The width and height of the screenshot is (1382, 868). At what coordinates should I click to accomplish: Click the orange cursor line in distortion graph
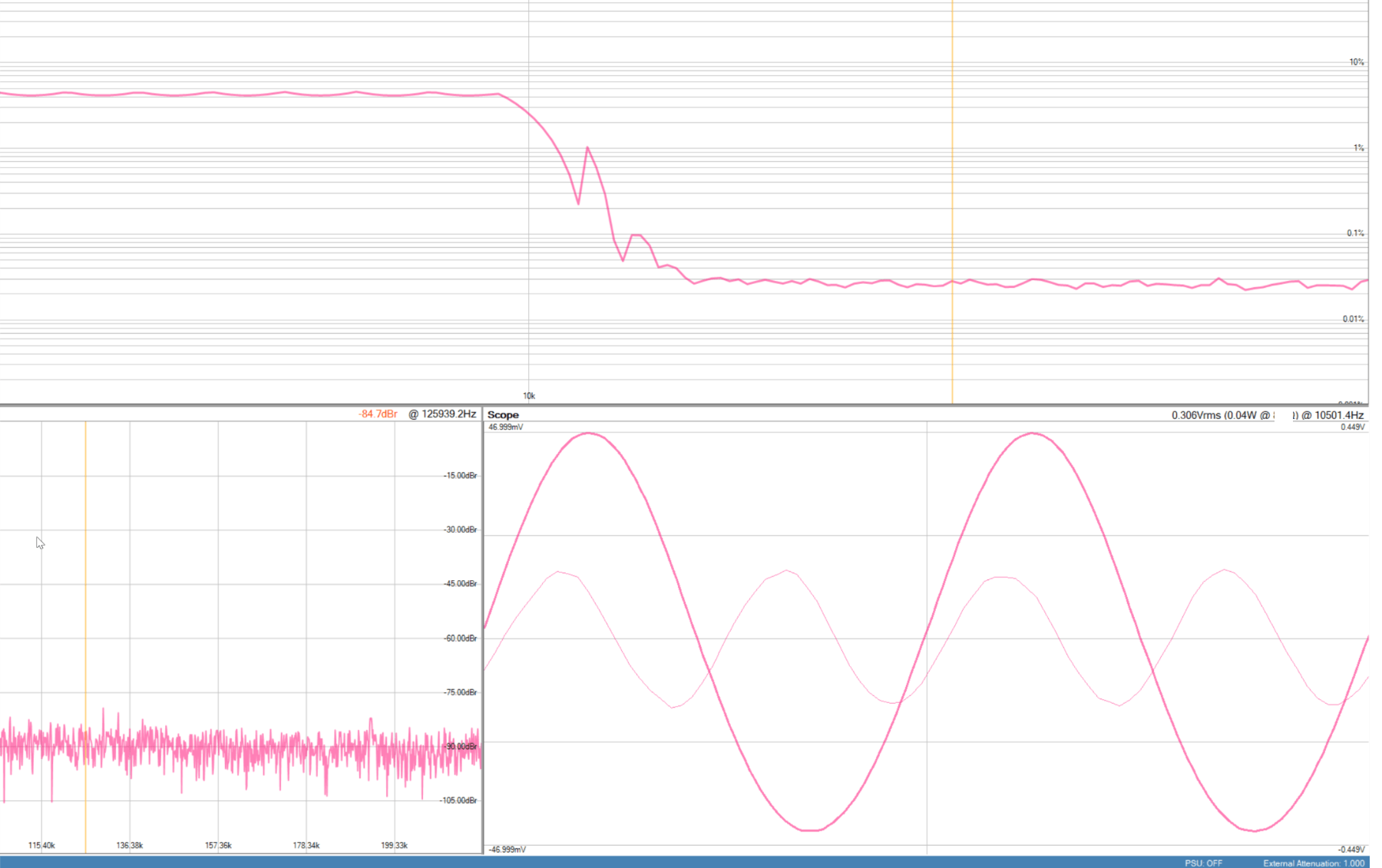pyautogui.click(x=952, y=202)
